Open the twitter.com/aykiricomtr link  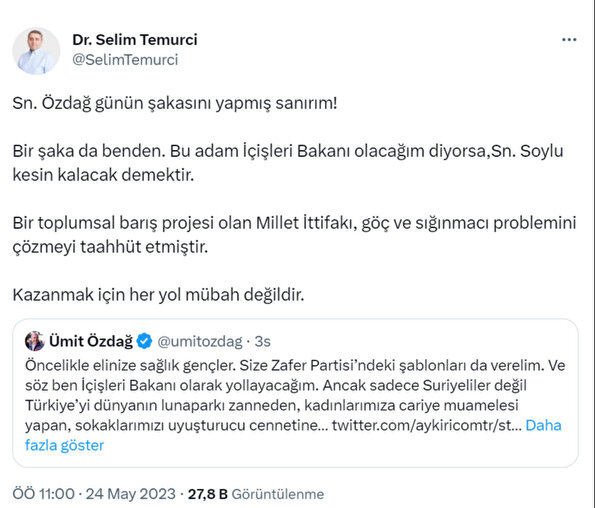pos(427,425)
